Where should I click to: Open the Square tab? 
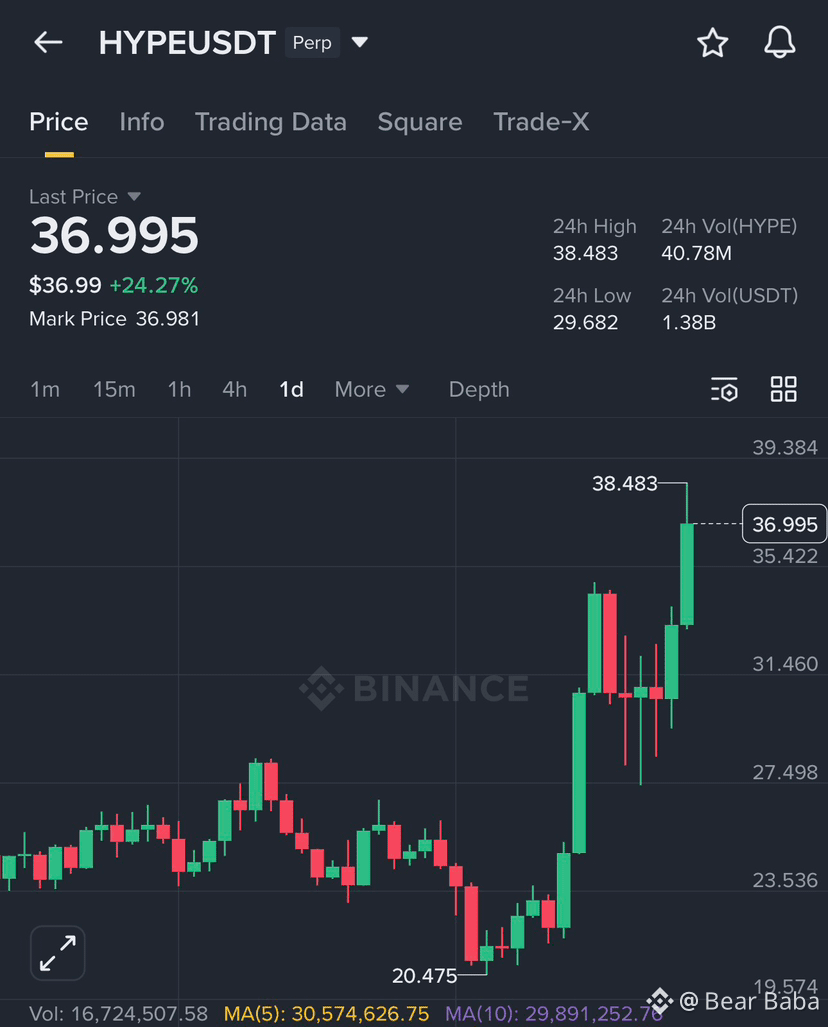pos(420,122)
